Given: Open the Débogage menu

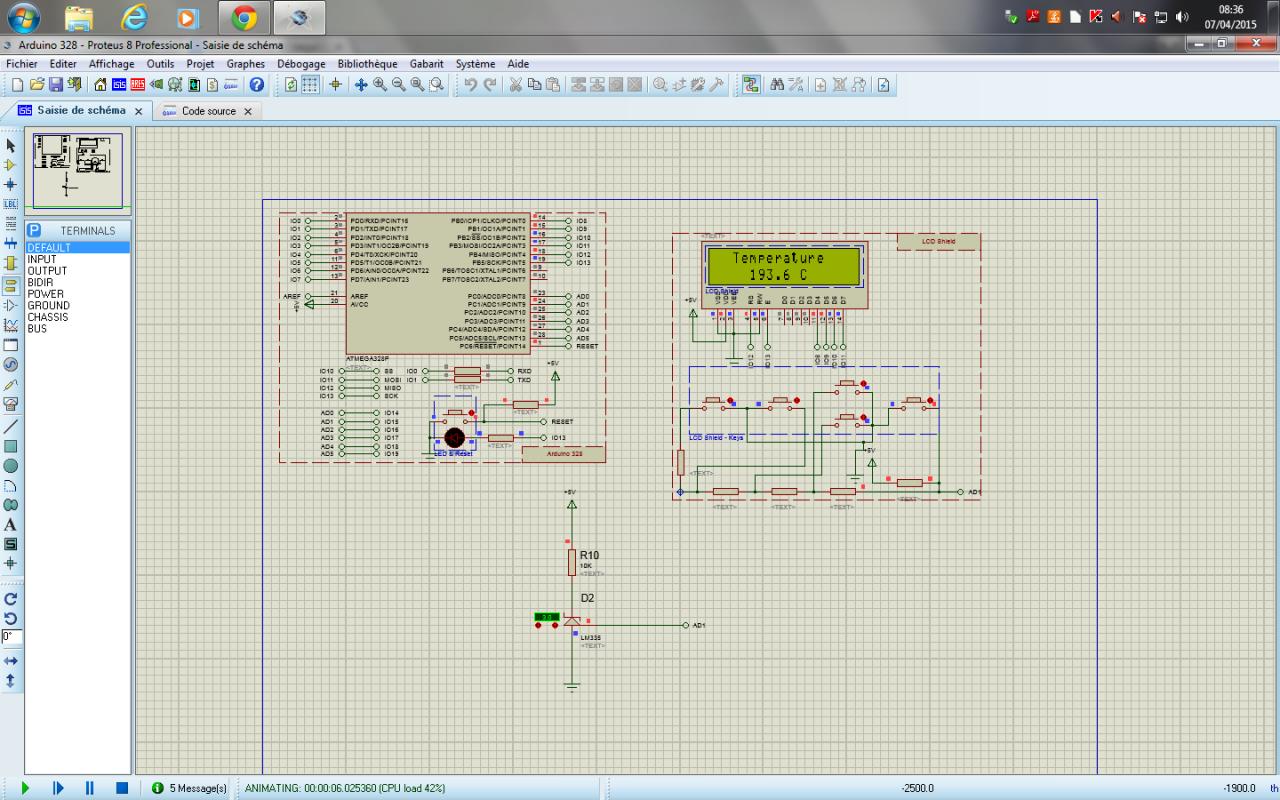Looking at the screenshot, I should pyautogui.click(x=301, y=64).
